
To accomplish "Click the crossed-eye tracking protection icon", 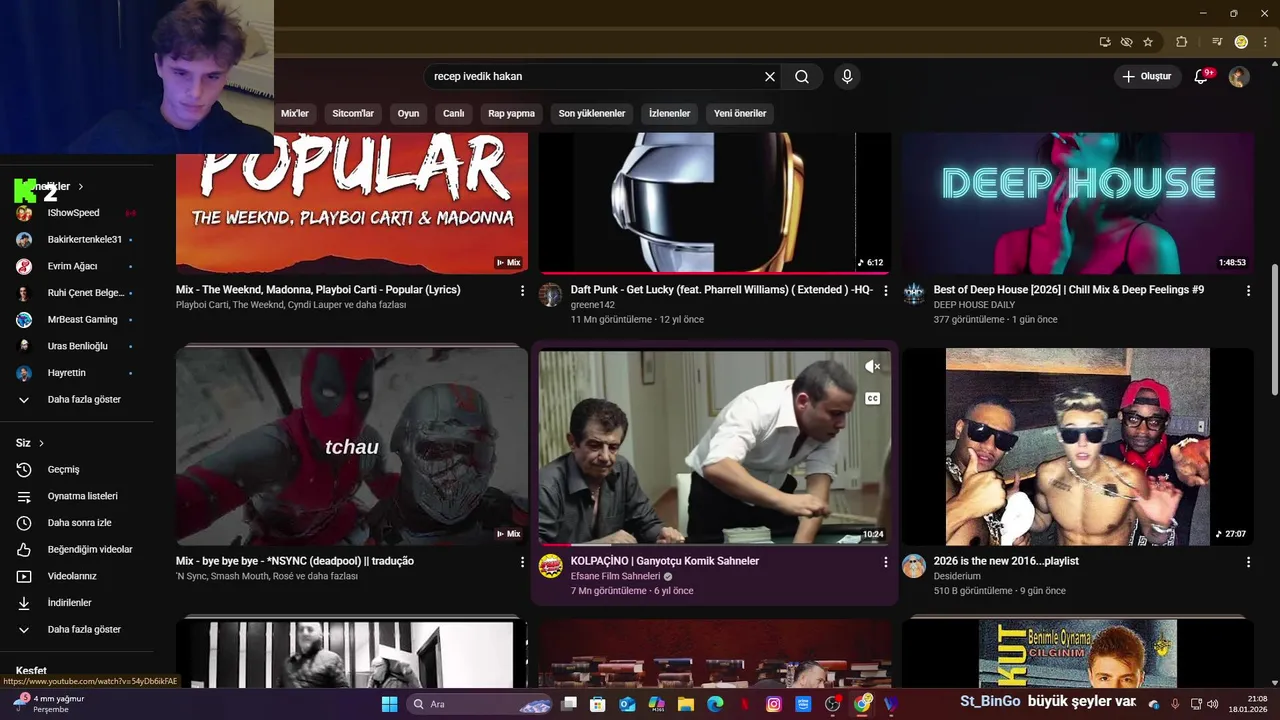I will point(1127,42).
